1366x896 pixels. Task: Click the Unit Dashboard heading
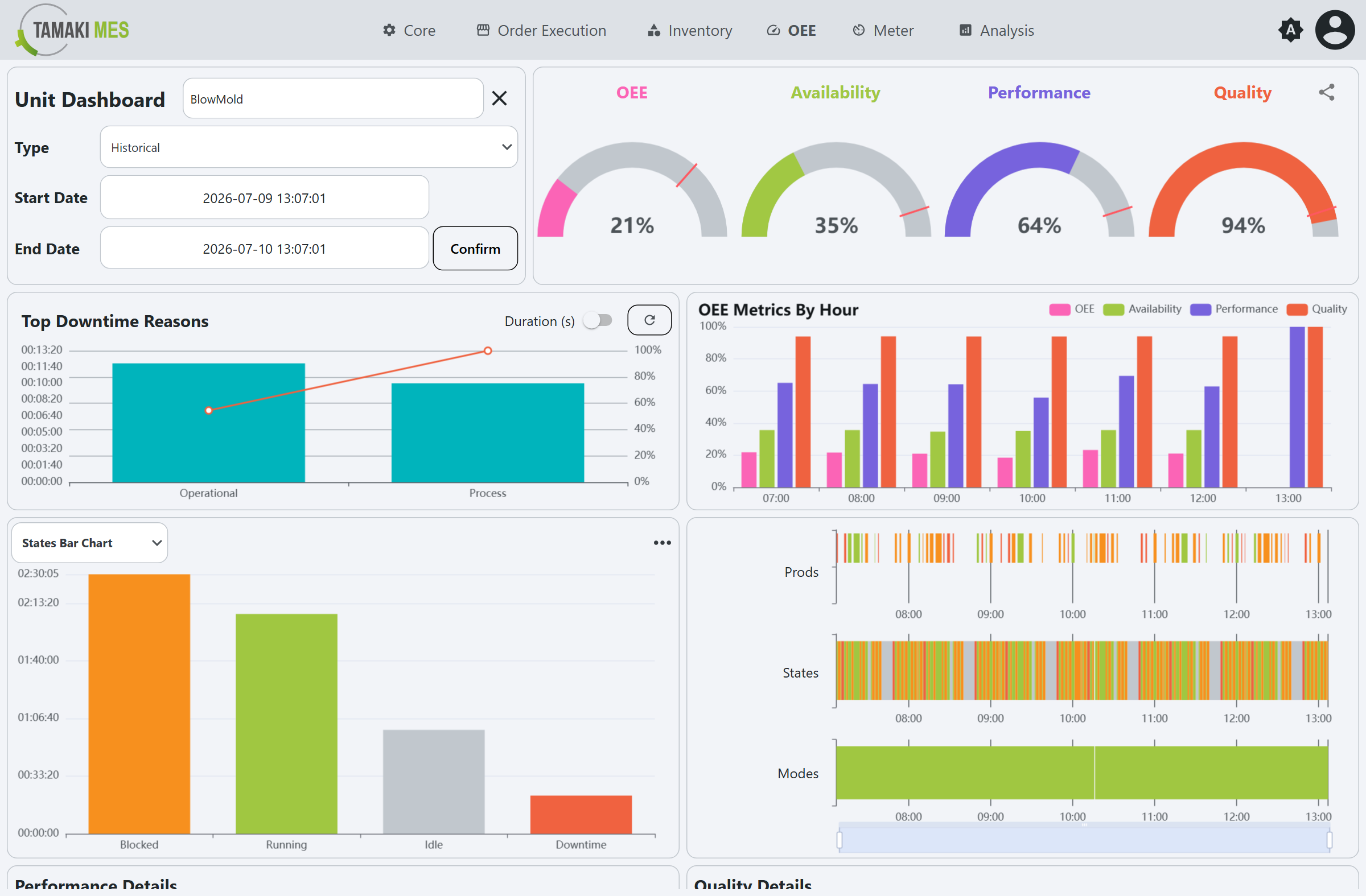(90, 100)
